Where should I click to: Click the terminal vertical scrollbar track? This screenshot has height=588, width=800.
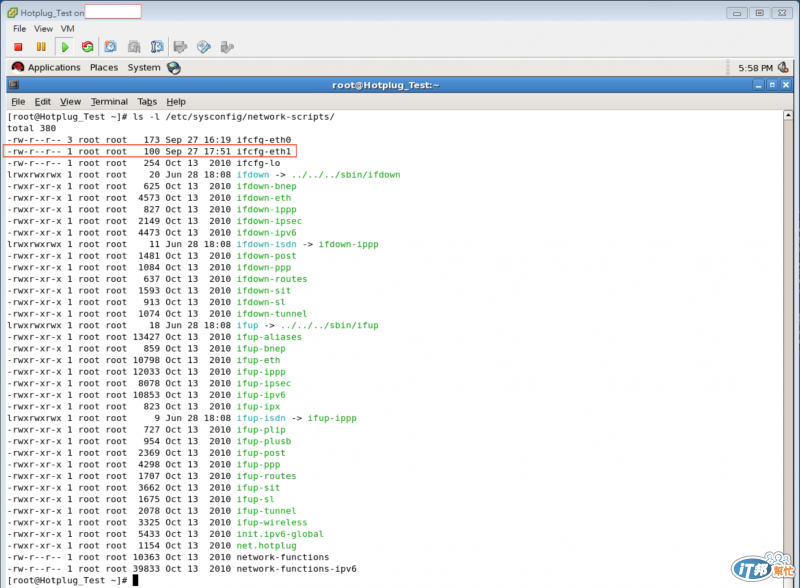click(788, 352)
